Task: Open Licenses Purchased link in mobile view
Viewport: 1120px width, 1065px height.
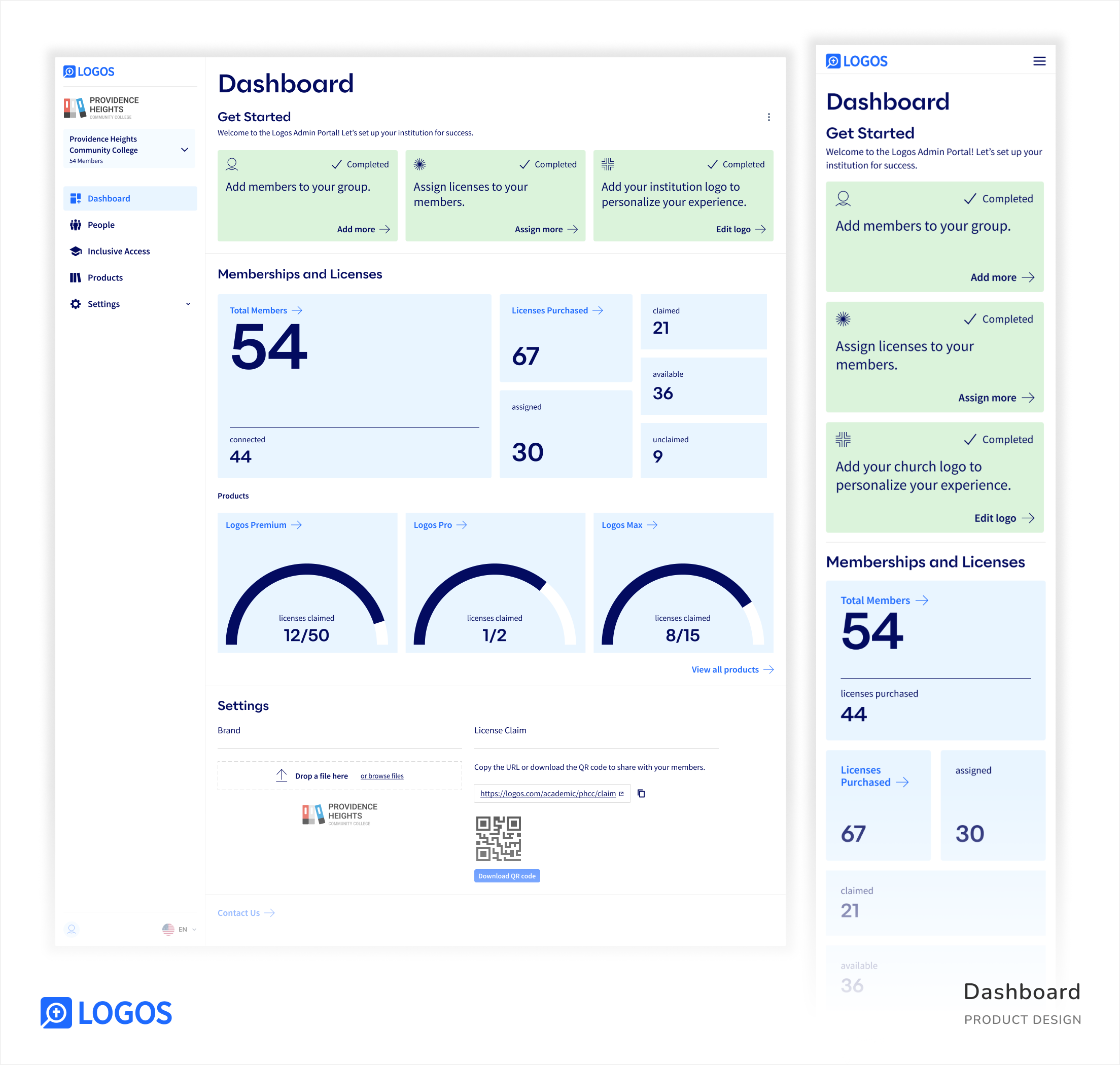Action: (875, 776)
